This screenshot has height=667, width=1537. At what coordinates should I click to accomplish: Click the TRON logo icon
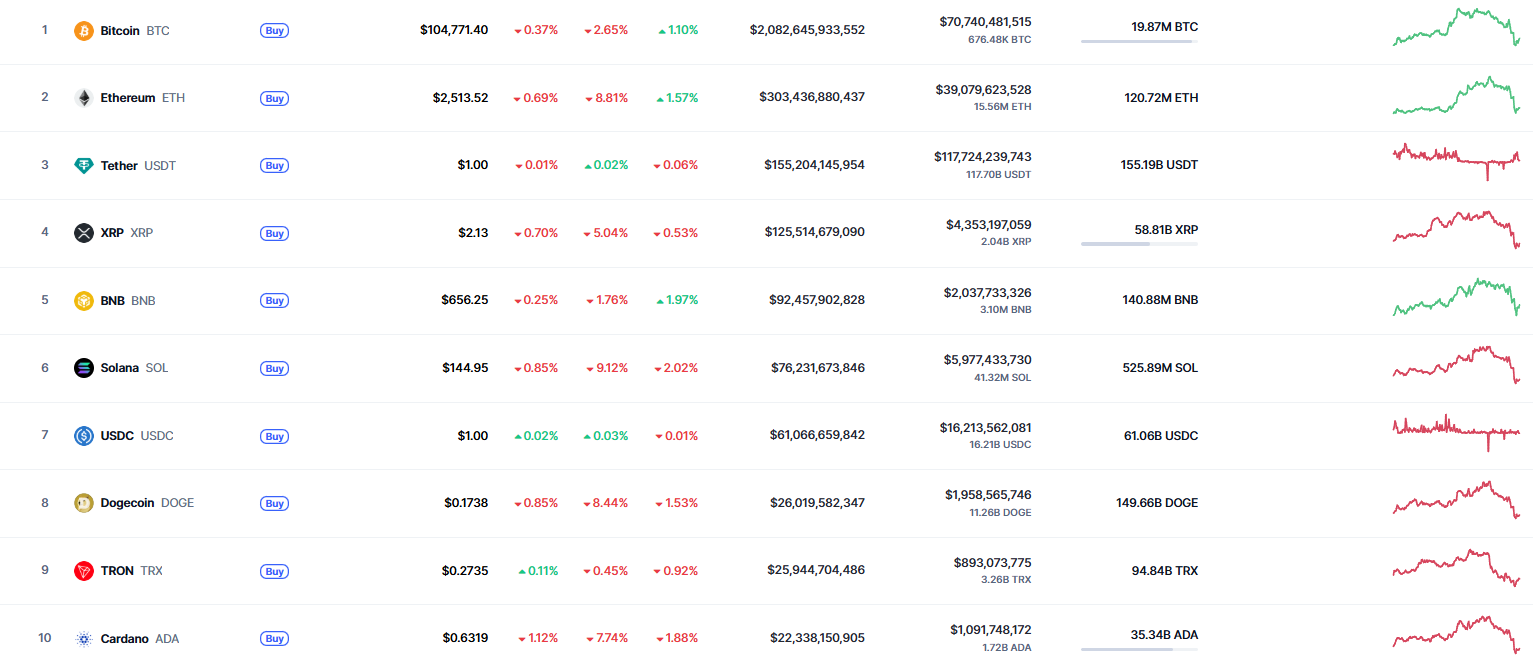click(84, 571)
